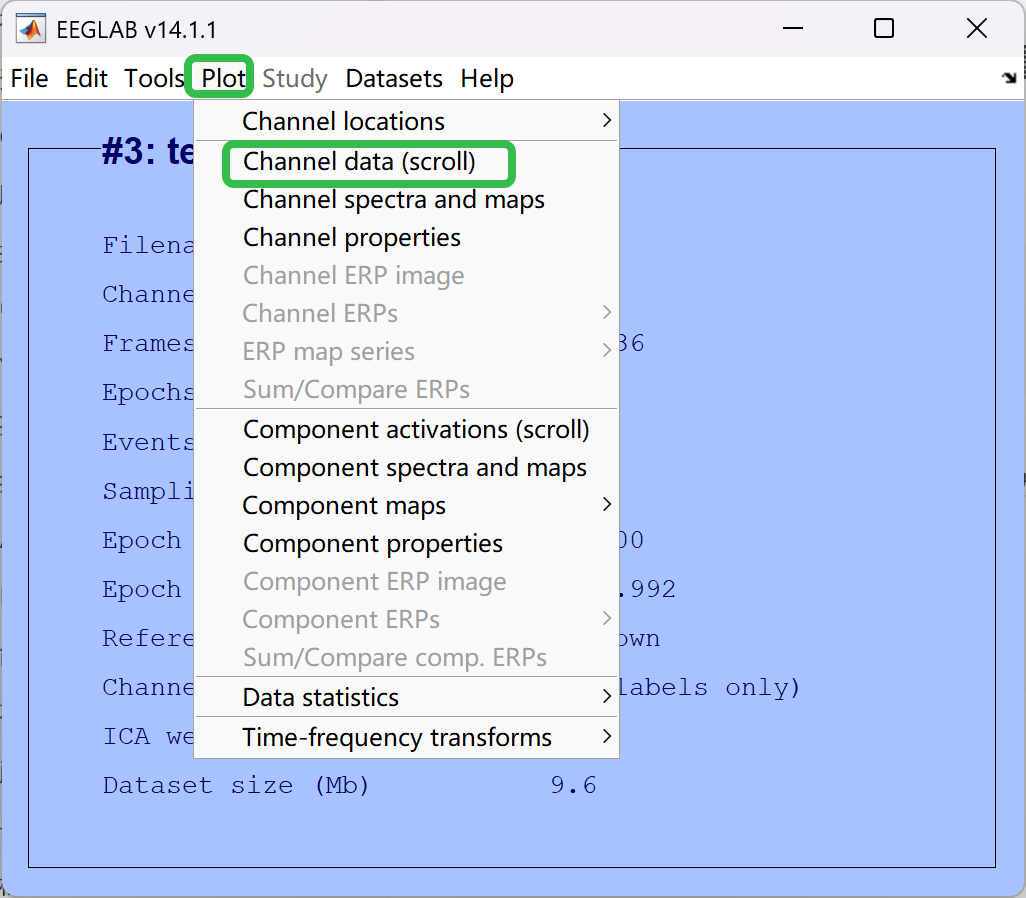The width and height of the screenshot is (1026, 898).
Task: Select Channel data (scroll)
Action: tap(406, 162)
